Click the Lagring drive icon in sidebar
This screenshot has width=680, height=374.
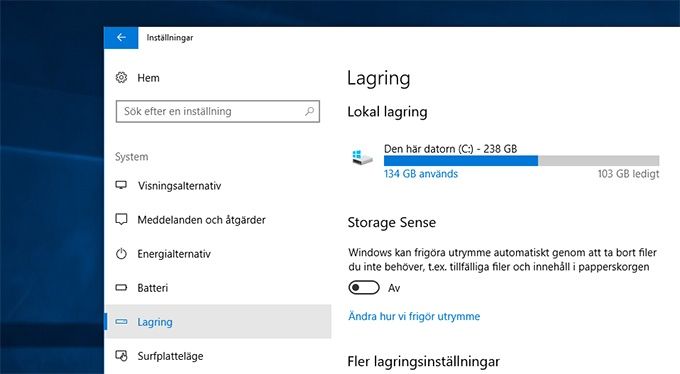pos(121,322)
